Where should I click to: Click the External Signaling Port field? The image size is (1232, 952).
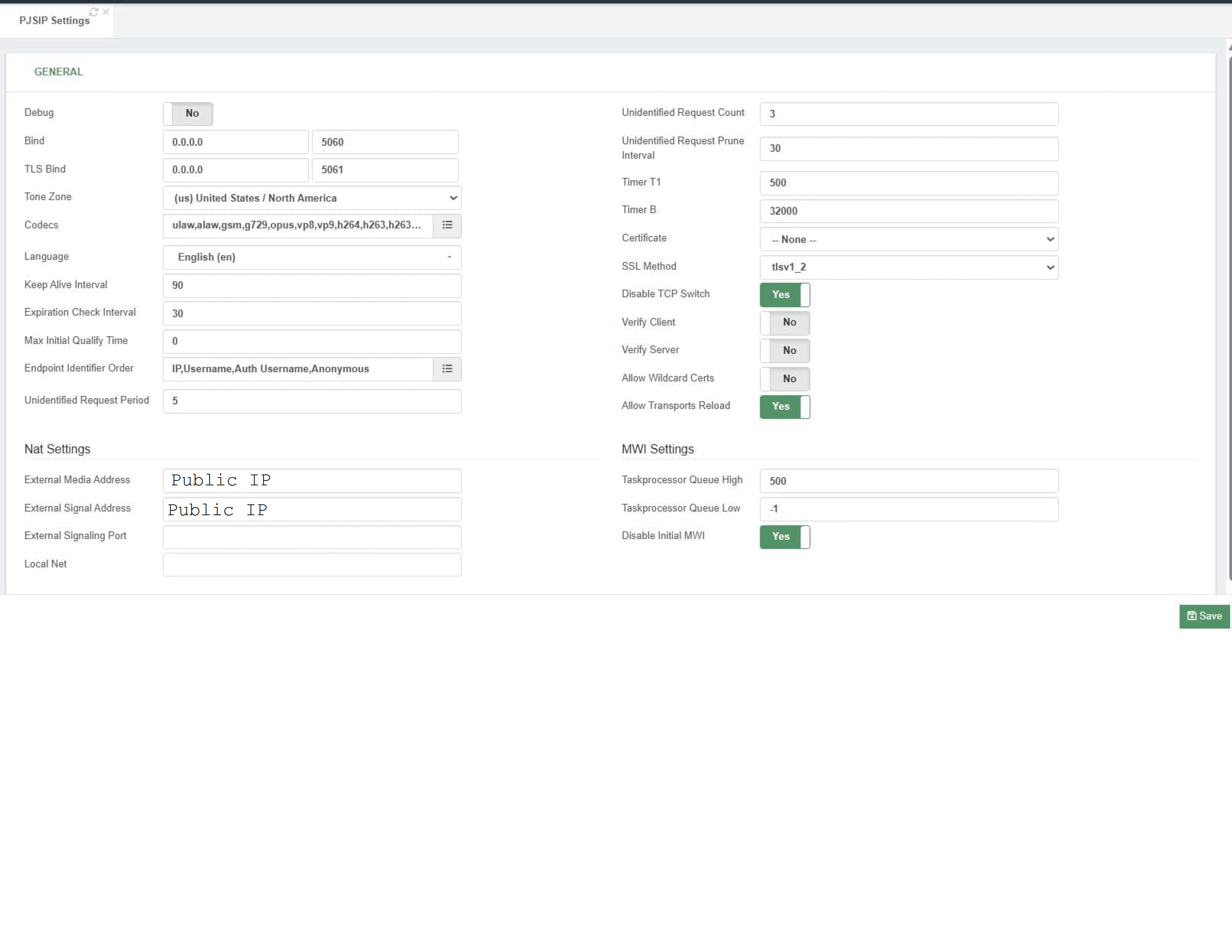312,537
